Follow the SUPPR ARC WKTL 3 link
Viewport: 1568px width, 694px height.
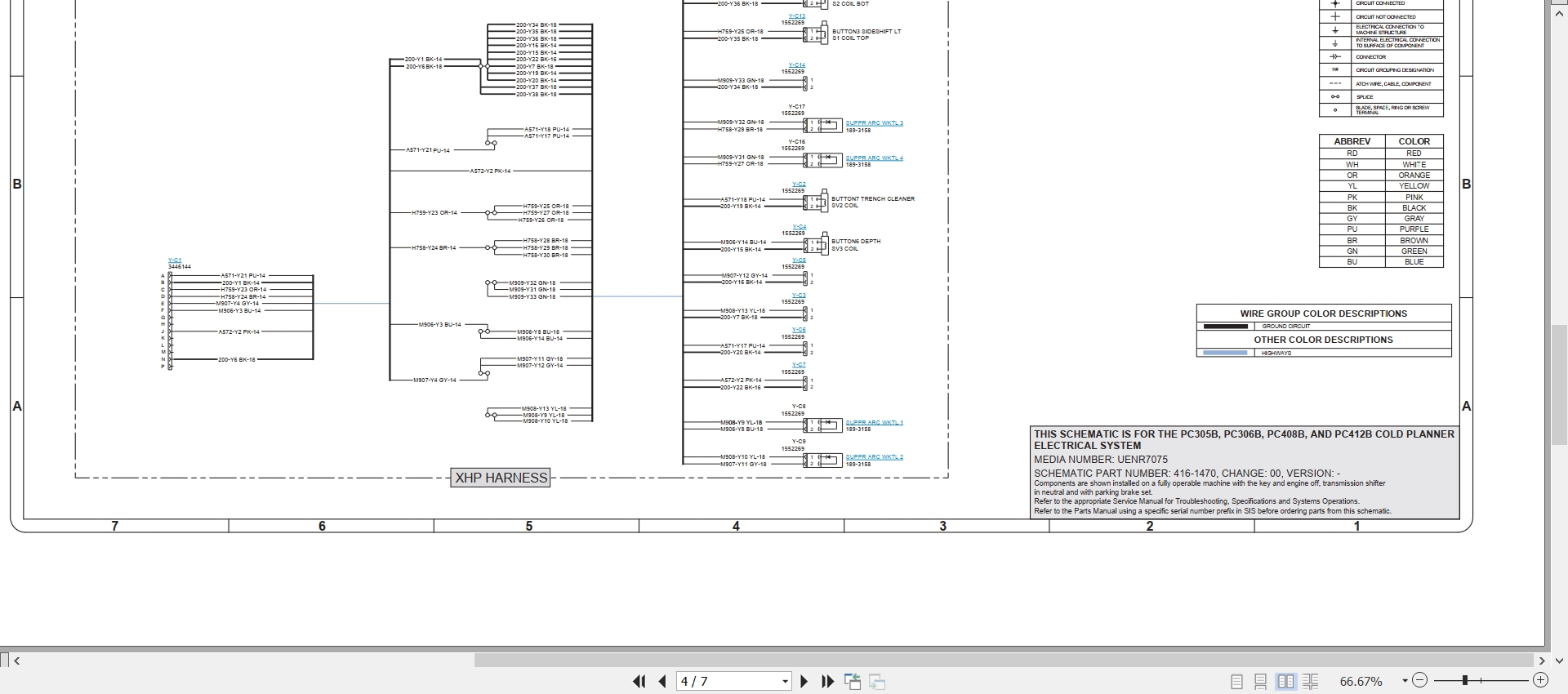click(x=874, y=123)
